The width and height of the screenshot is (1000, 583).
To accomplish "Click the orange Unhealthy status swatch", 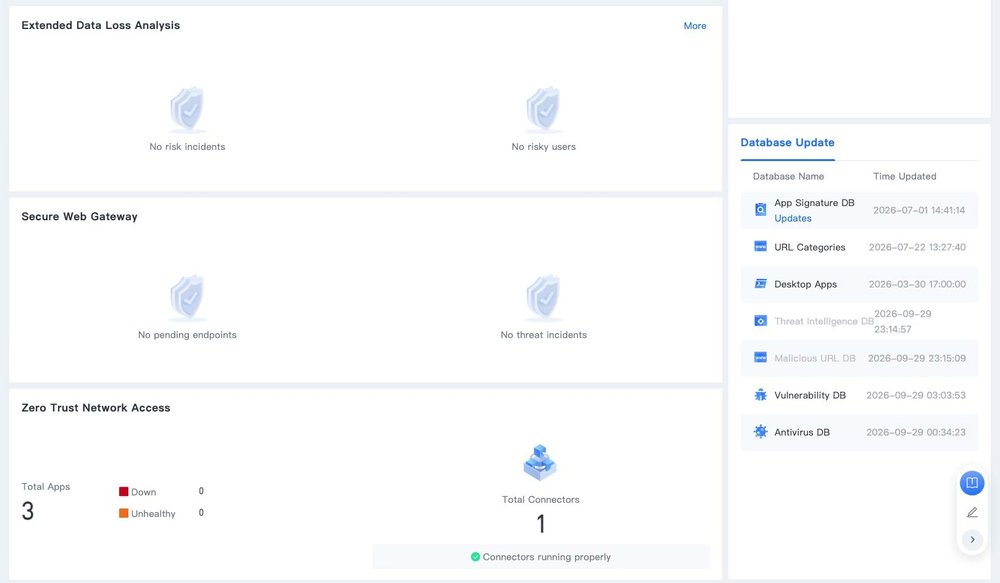I will pos(124,513).
